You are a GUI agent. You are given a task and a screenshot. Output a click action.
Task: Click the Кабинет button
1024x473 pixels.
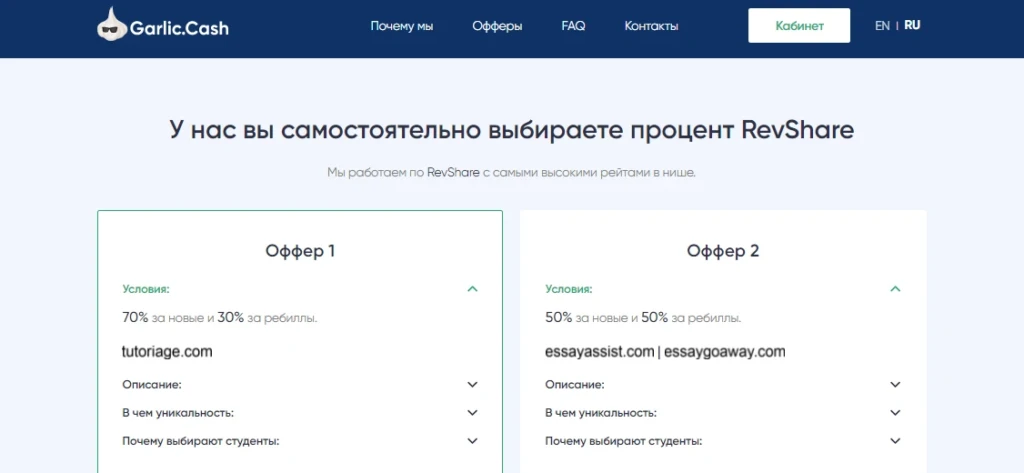point(799,25)
